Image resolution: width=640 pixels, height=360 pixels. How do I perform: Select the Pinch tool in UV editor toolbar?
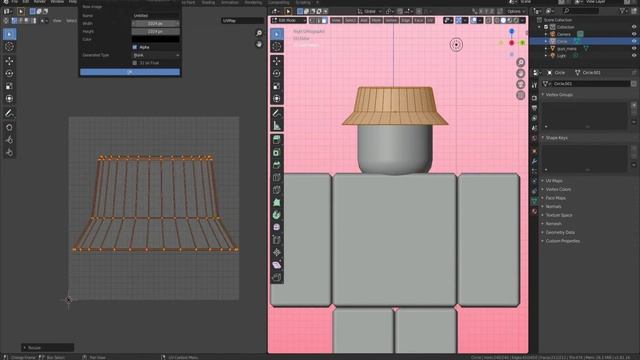pyautogui.click(x=9, y=153)
